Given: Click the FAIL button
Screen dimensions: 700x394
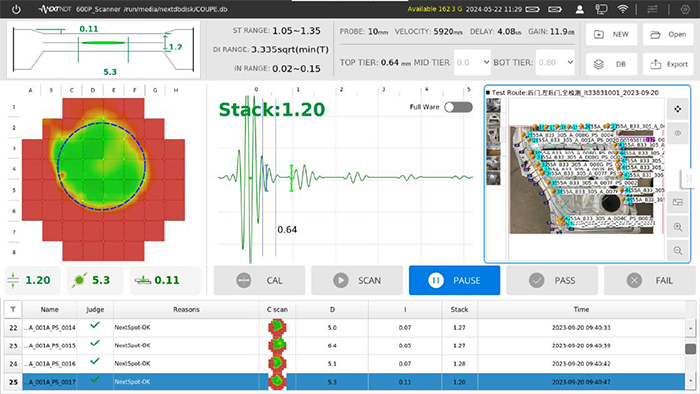Looking at the screenshot, I should click(x=650, y=280).
